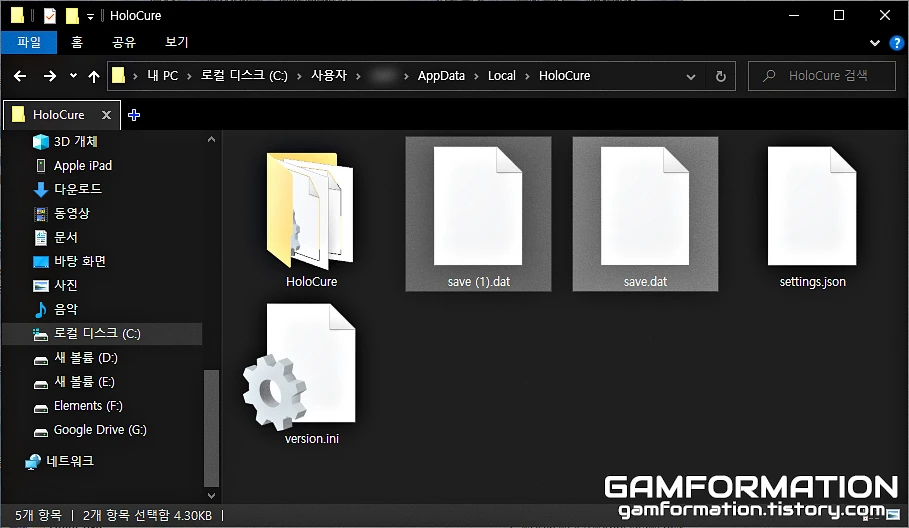Open the address bar history dropdown

[x=690, y=77]
